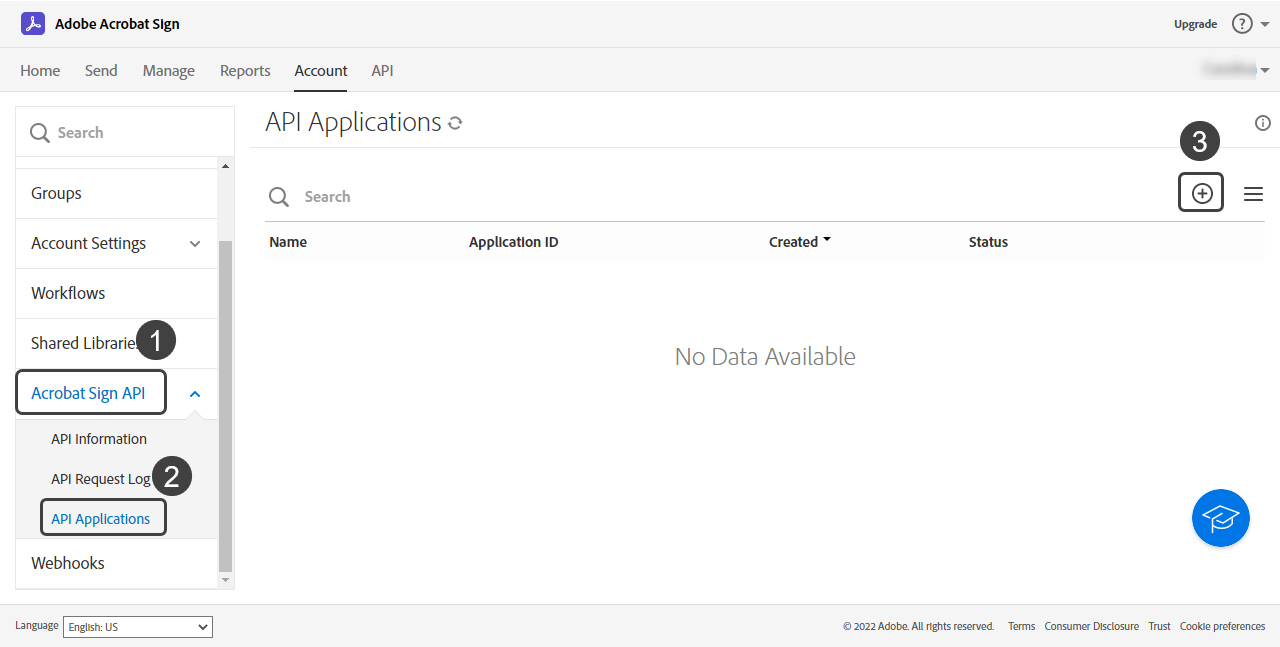This screenshot has height=647, width=1280.
Task: Open the Reports tab
Action: pos(245,70)
